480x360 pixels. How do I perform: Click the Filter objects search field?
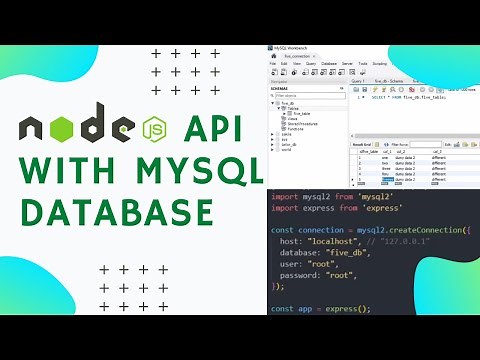310,96
